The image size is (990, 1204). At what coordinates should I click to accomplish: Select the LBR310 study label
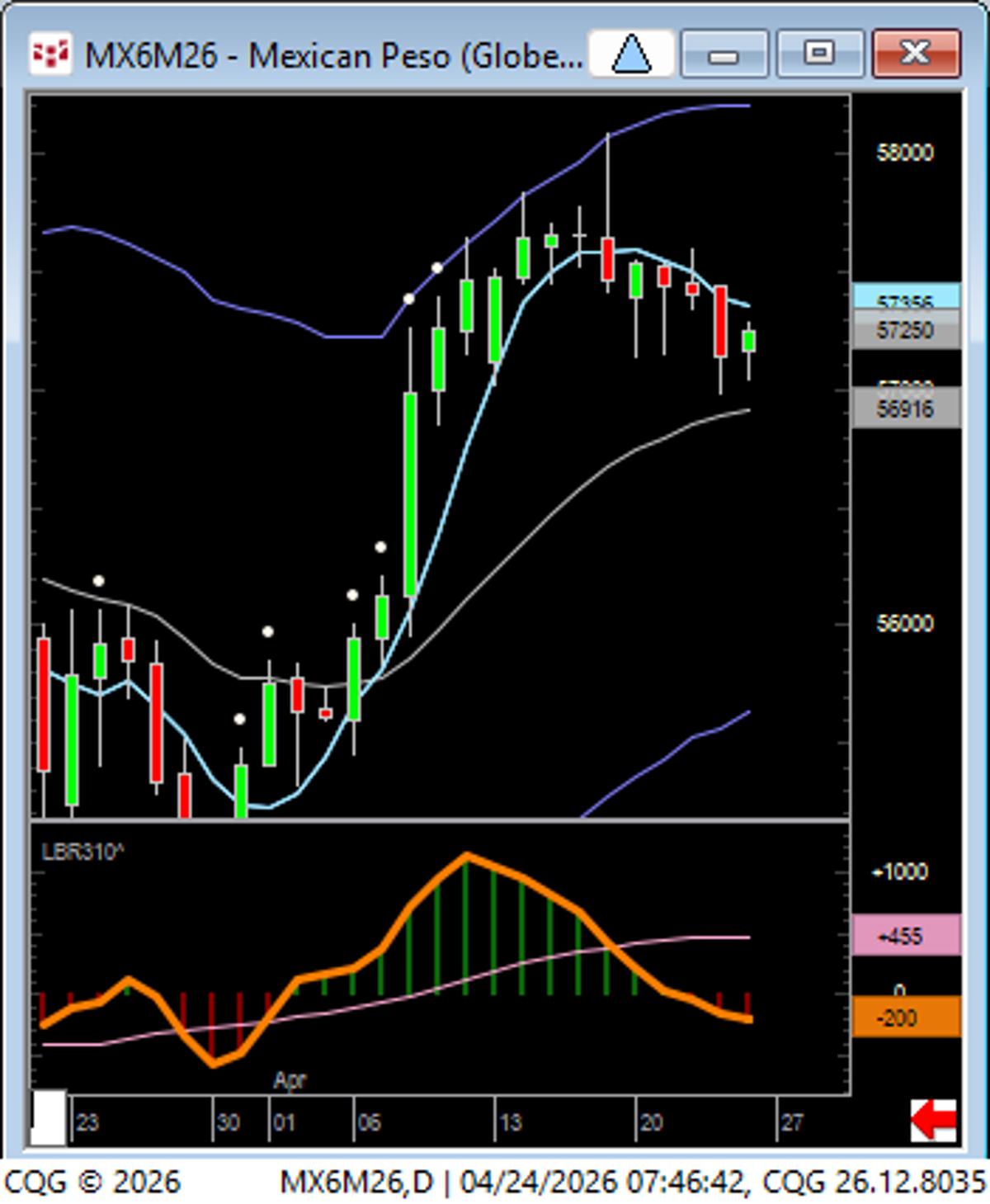[x=82, y=852]
